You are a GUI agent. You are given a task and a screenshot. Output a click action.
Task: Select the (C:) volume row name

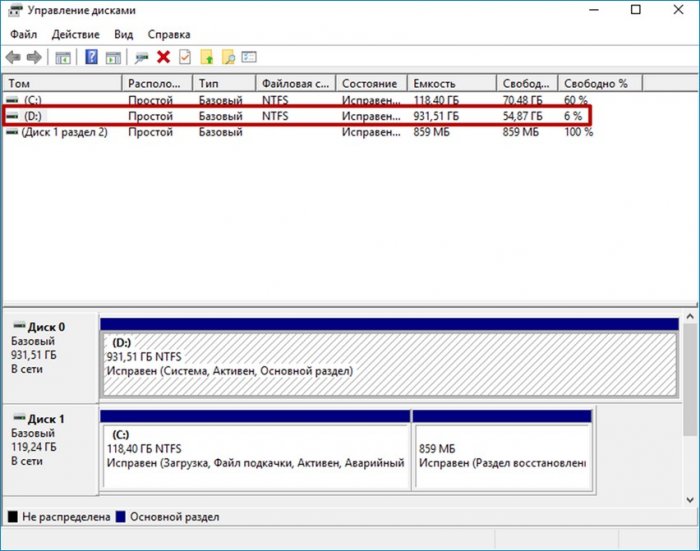click(33, 100)
